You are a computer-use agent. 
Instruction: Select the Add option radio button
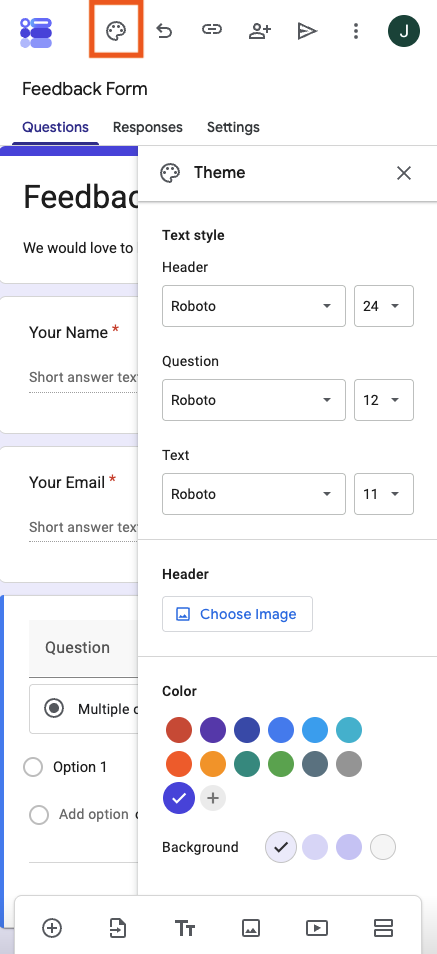pyautogui.click(x=39, y=815)
